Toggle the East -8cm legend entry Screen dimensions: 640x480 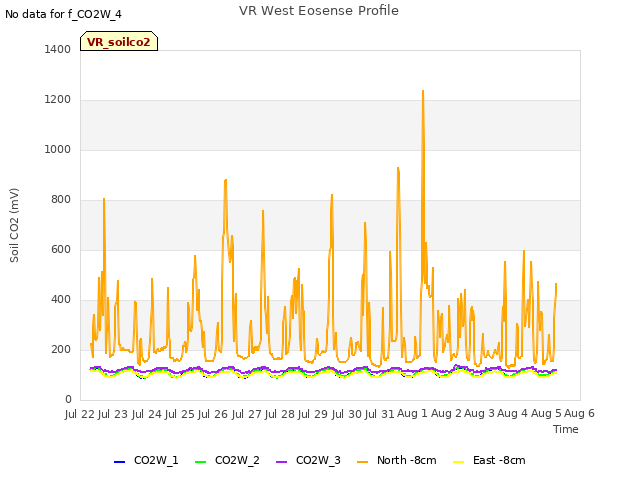click(489, 460)
